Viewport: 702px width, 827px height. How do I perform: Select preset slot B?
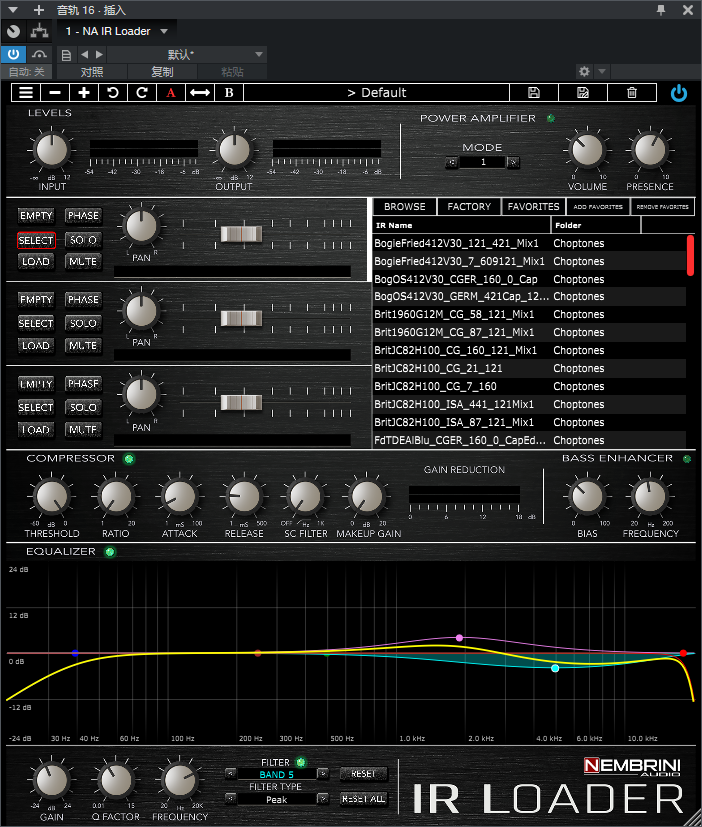click(229, 93)
